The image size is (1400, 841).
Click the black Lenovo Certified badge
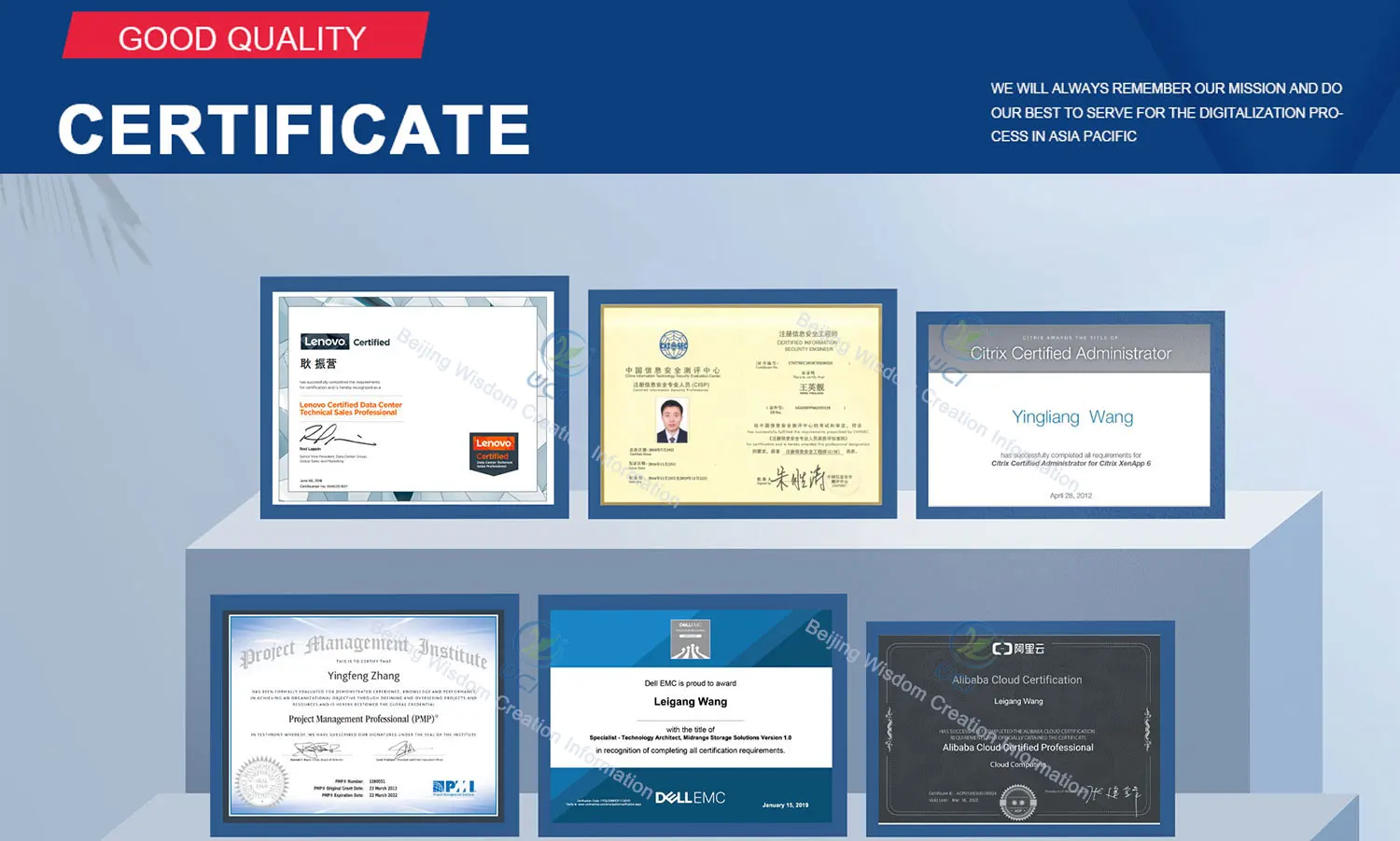(494, 454)
